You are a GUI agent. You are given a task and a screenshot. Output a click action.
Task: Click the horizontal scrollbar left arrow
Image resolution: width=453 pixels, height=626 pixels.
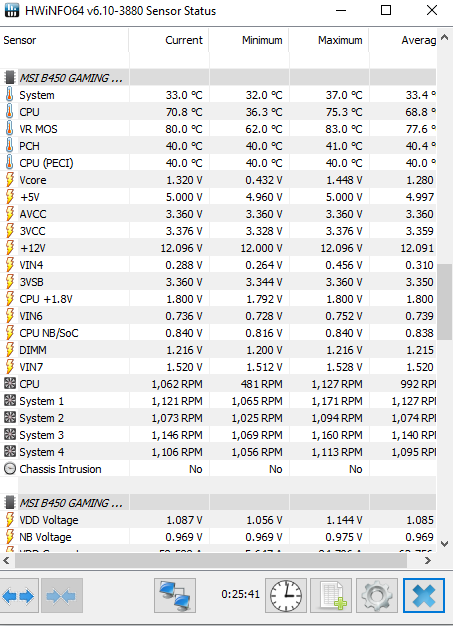point(6,561)
